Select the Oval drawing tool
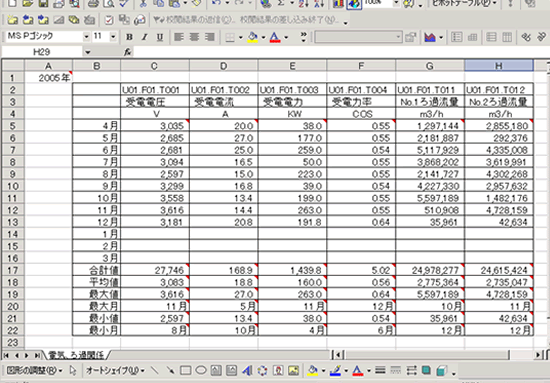The image size is (550, 383). (201, 370)
